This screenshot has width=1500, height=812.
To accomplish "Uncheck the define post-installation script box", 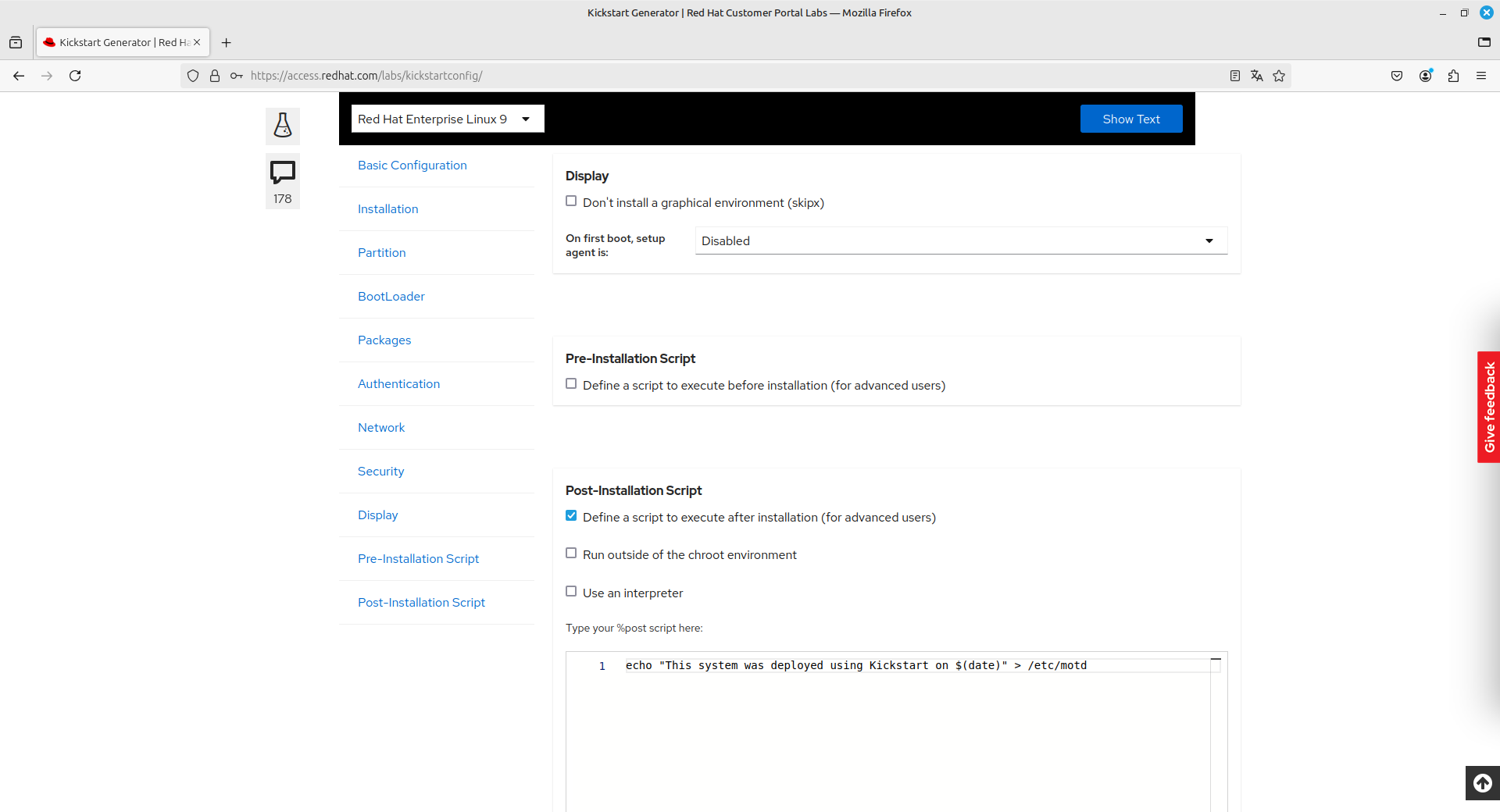I will coord(571,516).
